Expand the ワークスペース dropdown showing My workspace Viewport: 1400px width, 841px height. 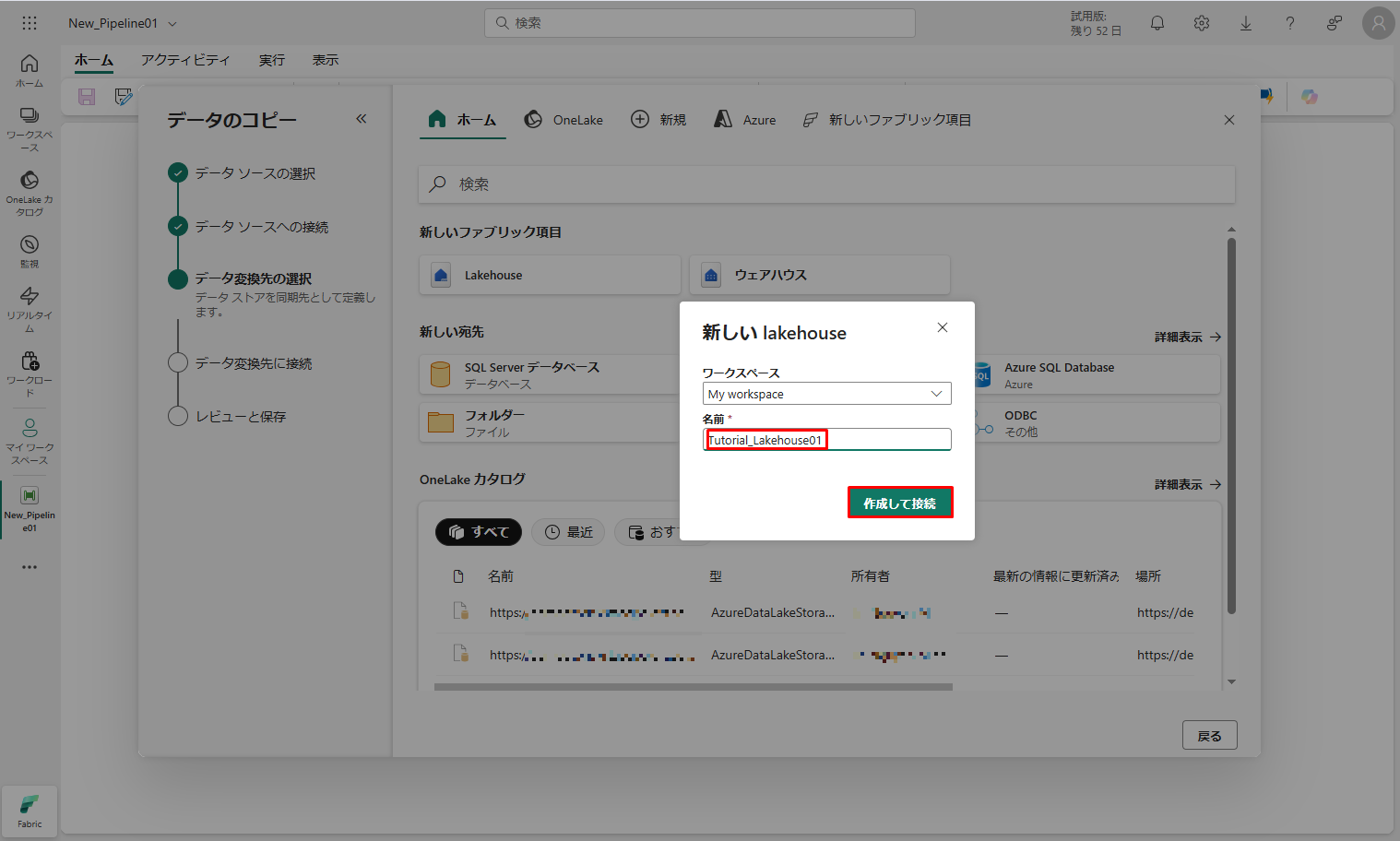click(x=826, y=394)
